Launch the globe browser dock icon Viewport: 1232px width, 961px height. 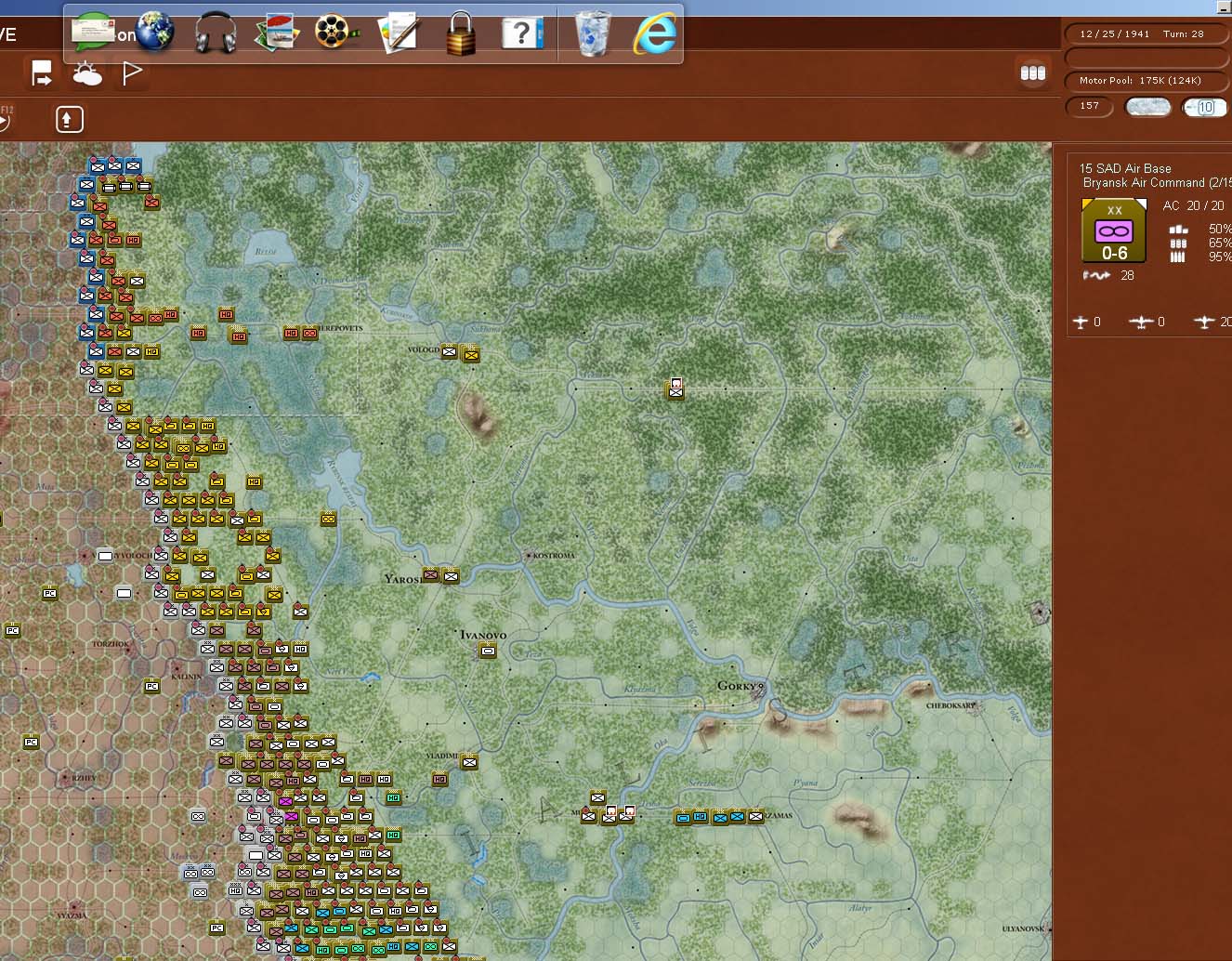[155, 31]
